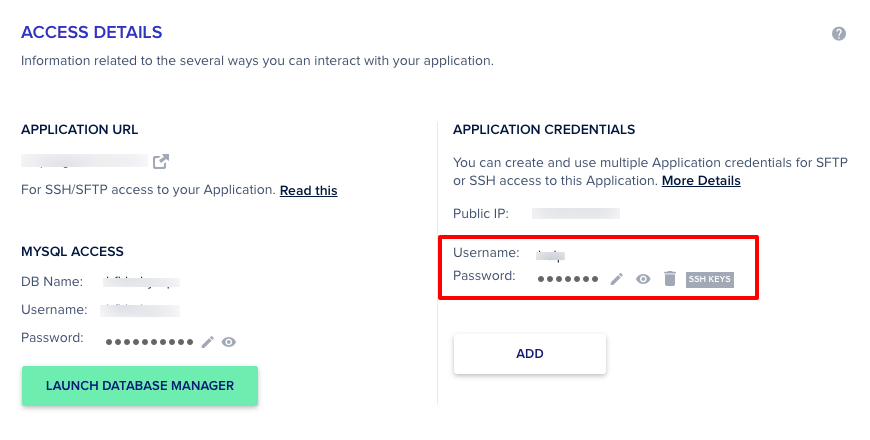Open the Application URL external link icon
870x440 pixels.
pos(160,161)
